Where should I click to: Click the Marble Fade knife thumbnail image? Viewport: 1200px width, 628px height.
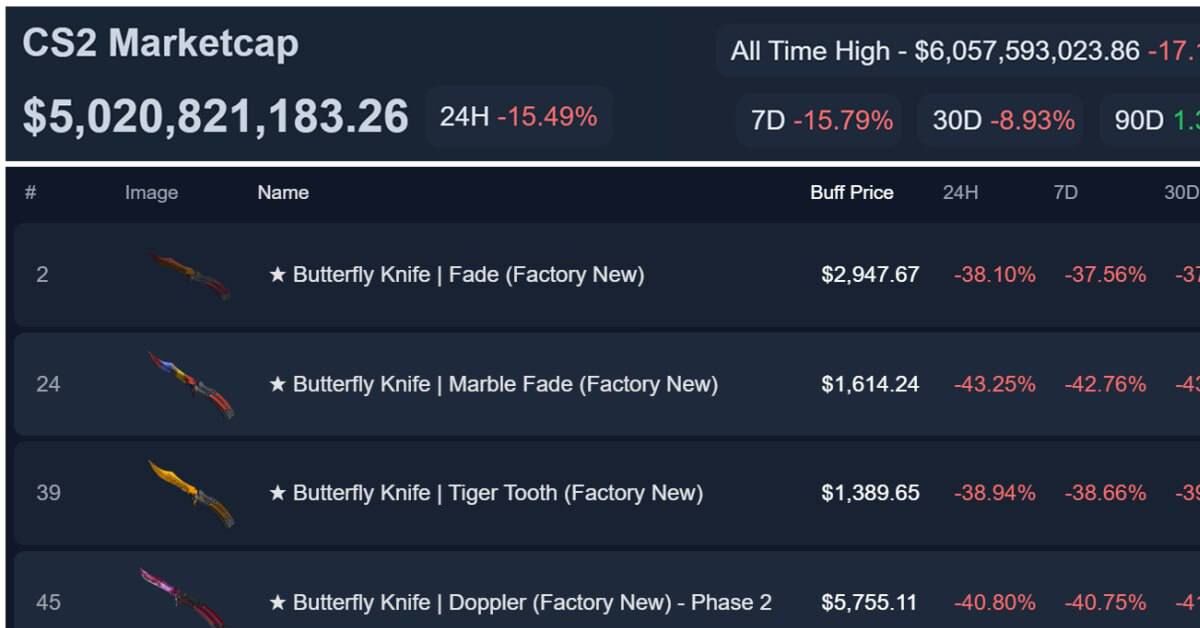click(192, 384)
